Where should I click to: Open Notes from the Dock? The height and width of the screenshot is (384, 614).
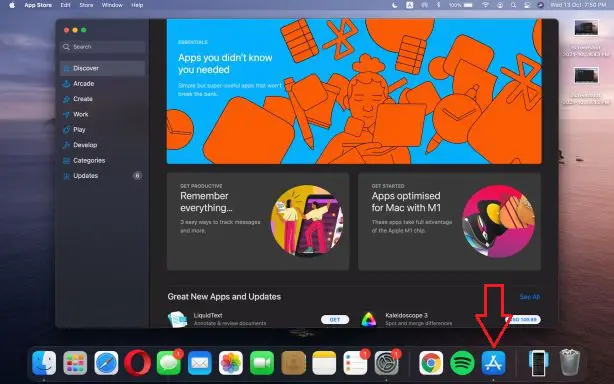[x=324, y=363]
